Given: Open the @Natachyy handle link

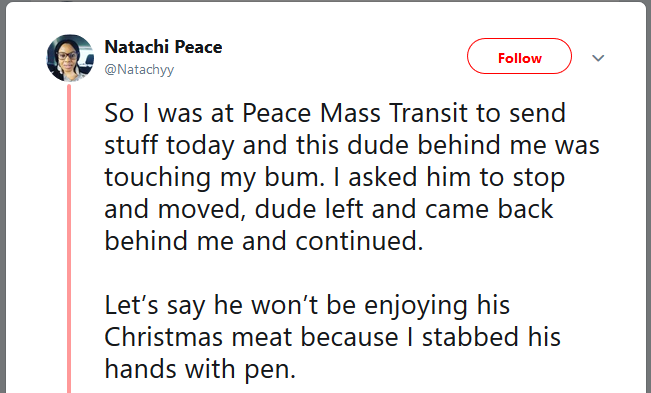Looking at the screenshot, I should (139, 69).
